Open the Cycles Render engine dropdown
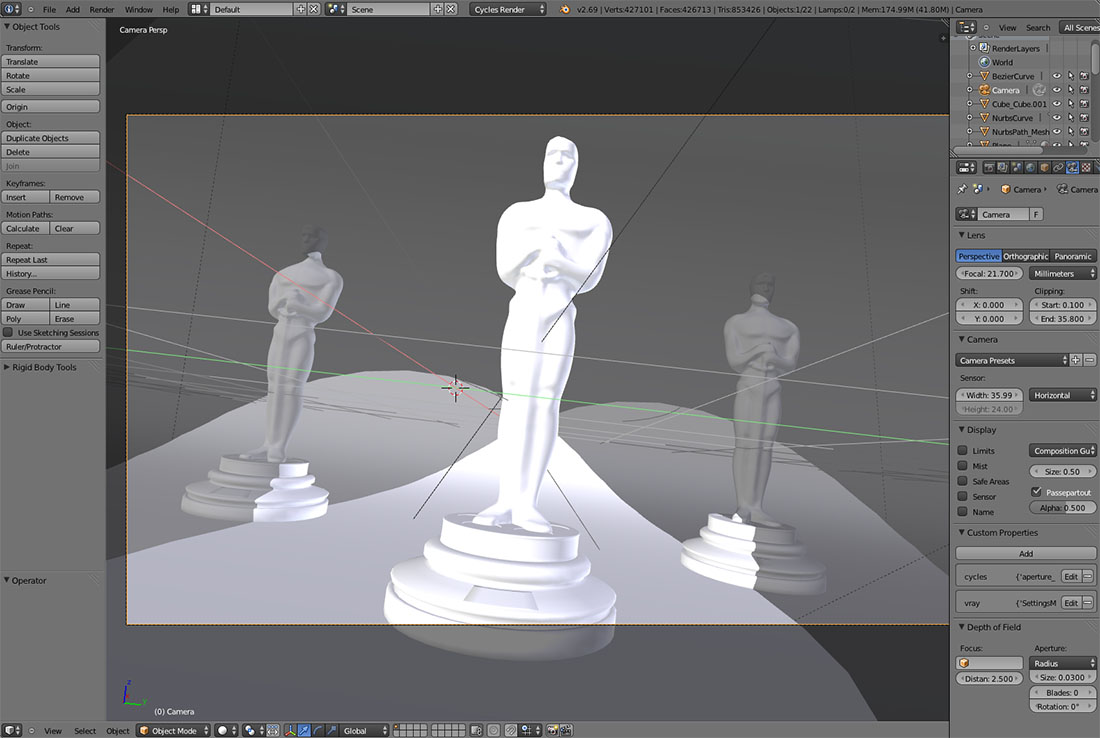This screenshot has height=738, width=1100. [508, 9]
